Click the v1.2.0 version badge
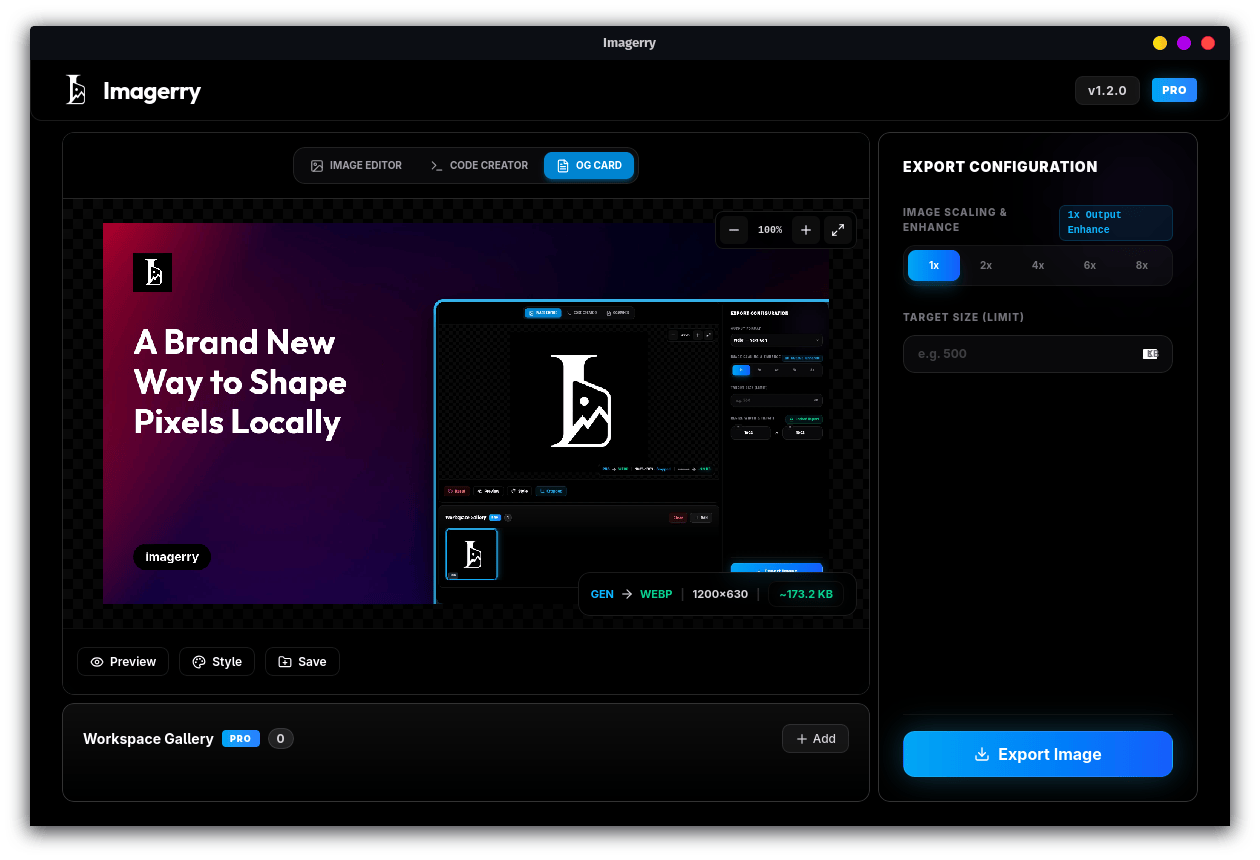1260x860 pixels. coord(1107,91)
